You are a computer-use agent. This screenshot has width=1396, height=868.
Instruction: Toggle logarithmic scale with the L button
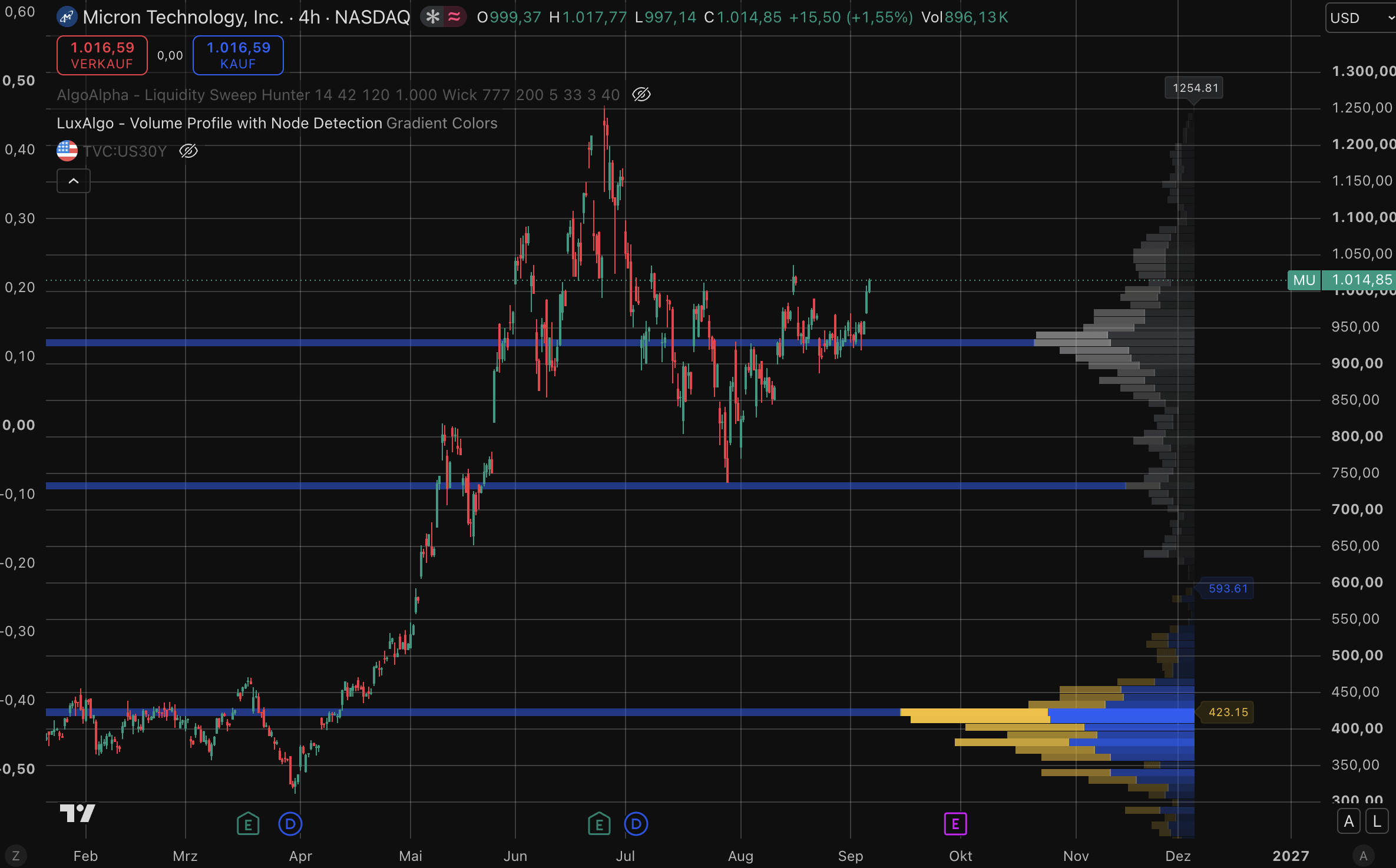pyautogui.click(x=1377, y=821)
